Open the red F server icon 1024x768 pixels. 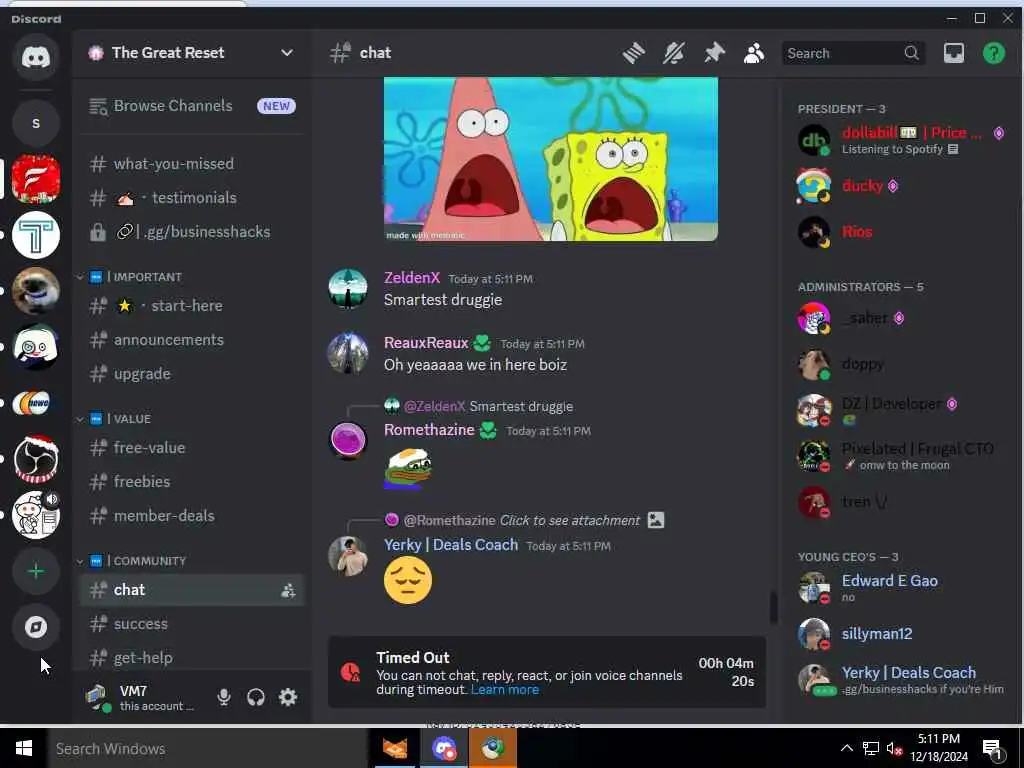point(36,179)
